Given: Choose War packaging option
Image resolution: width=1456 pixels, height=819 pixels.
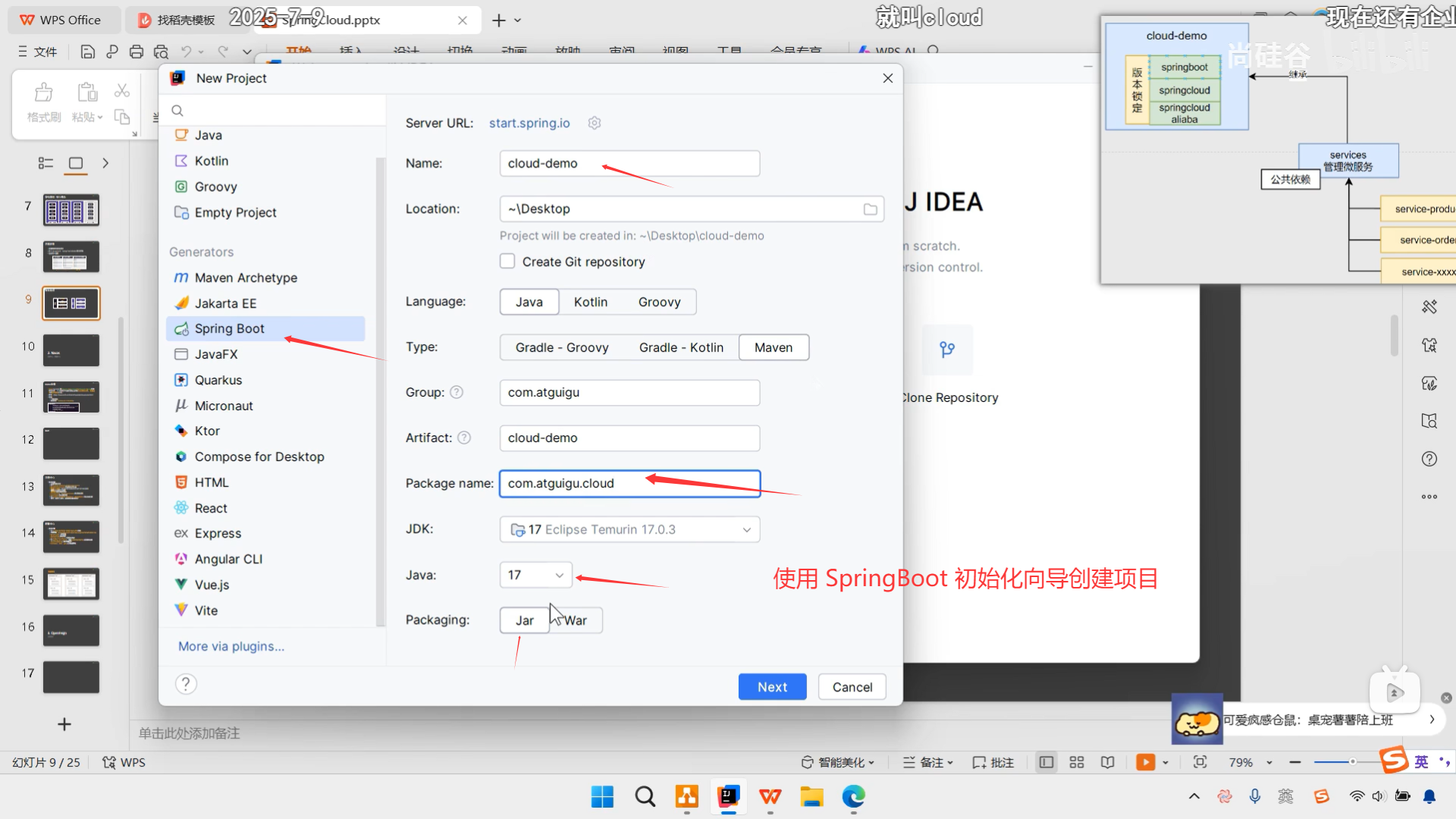Looking at the screenshot, I should [576, 620].
